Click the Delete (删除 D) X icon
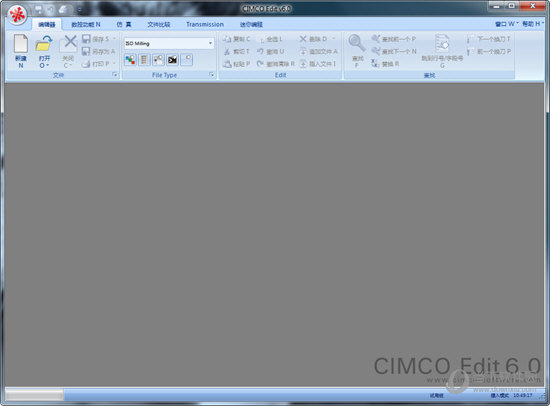550x406 pixels. pyautogui.click(x=303, y=39)
